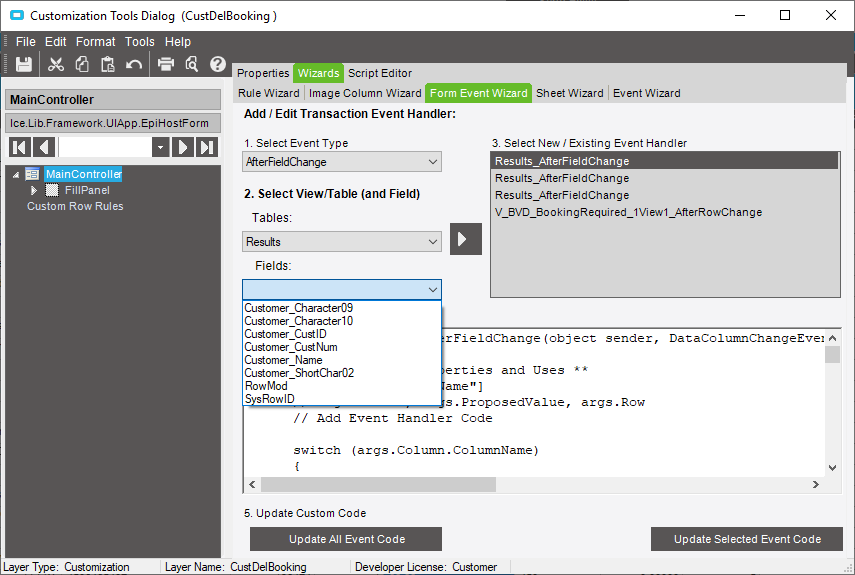The width and height of the screenshot is (855, 575).
Task: Collapse the MainController tree node
Action: [x=16, y=175]
